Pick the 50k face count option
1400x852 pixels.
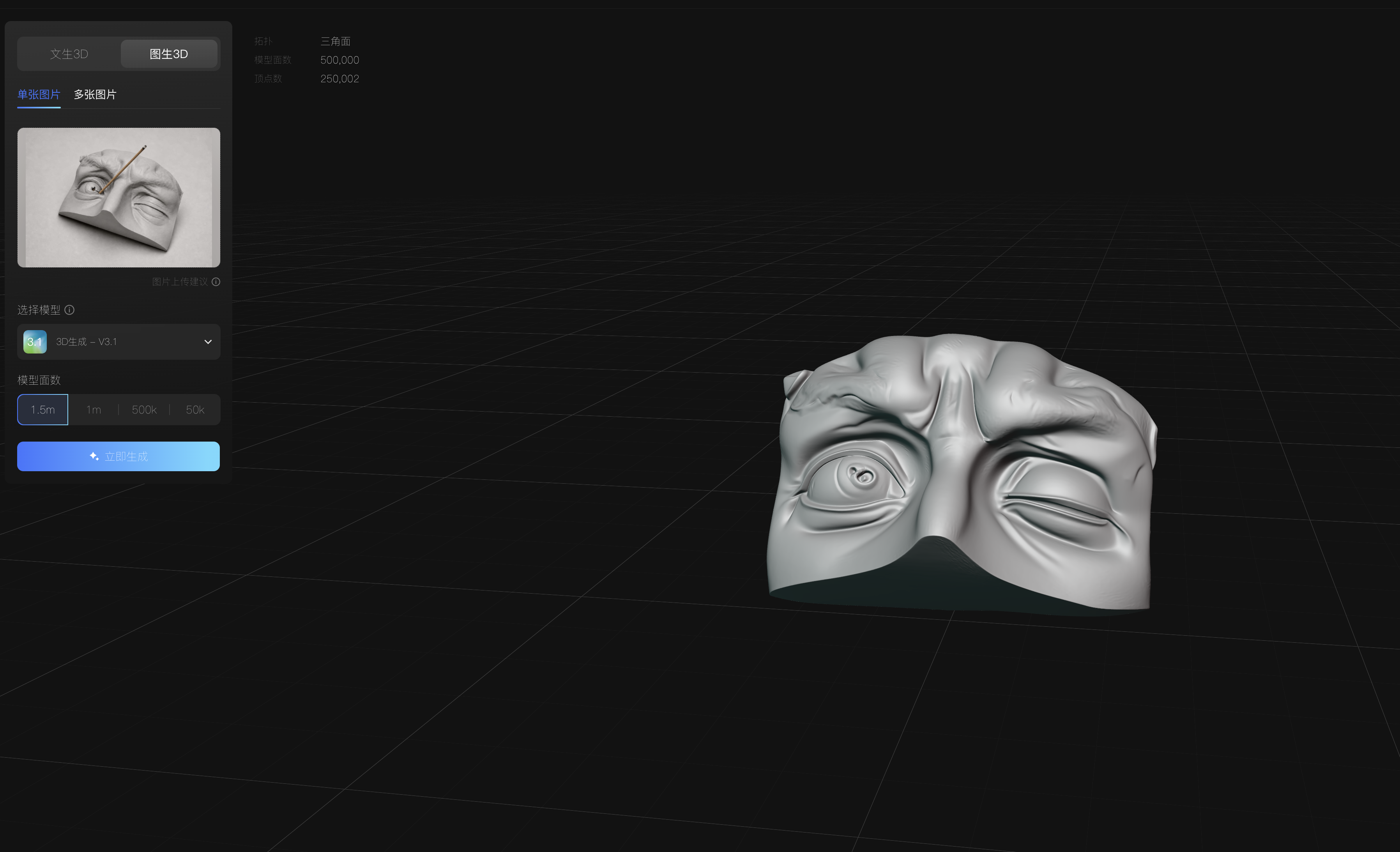[195, 410]
